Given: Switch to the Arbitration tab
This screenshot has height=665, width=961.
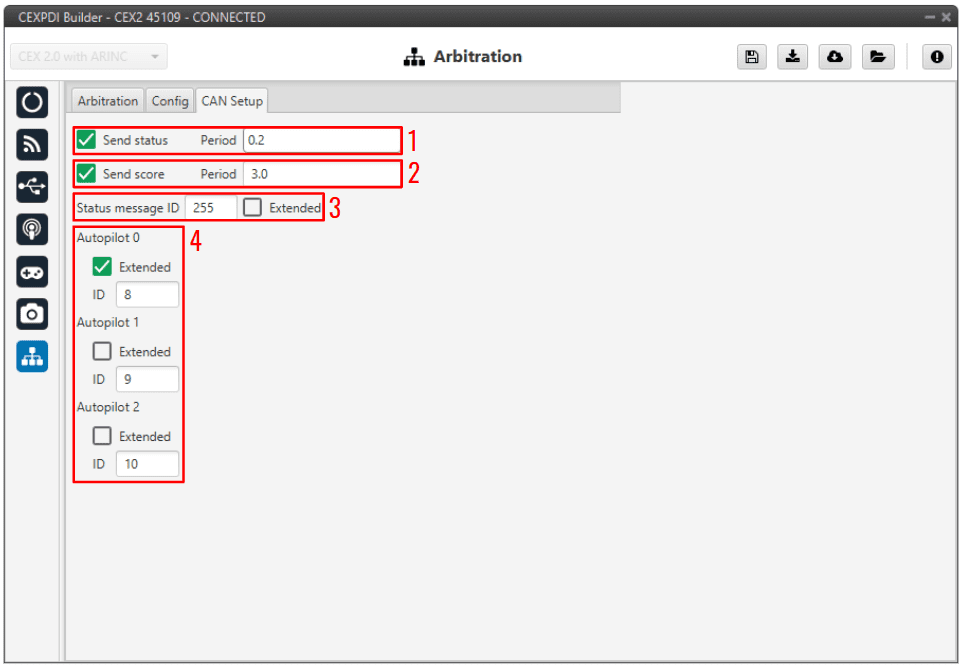Looking at the screenshot, I should point(108,101).
